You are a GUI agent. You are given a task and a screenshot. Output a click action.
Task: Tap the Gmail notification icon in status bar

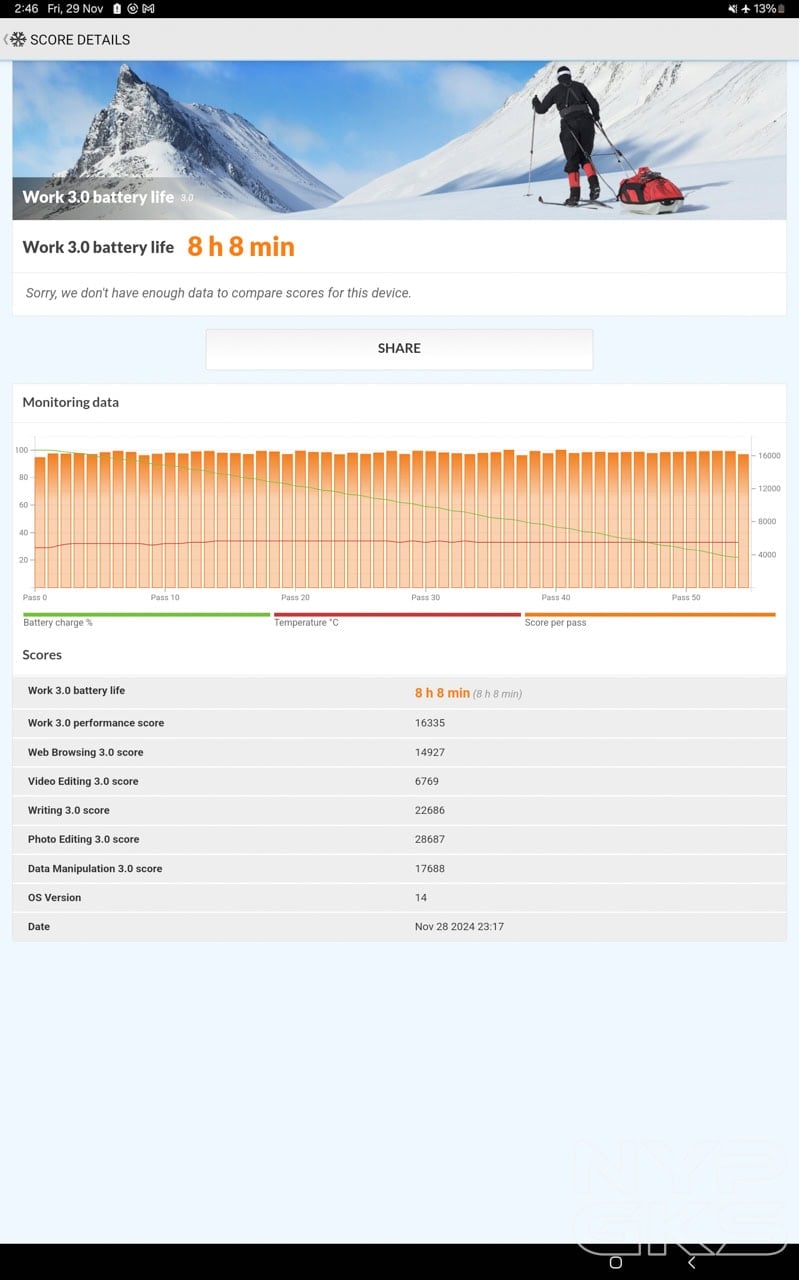148,9
